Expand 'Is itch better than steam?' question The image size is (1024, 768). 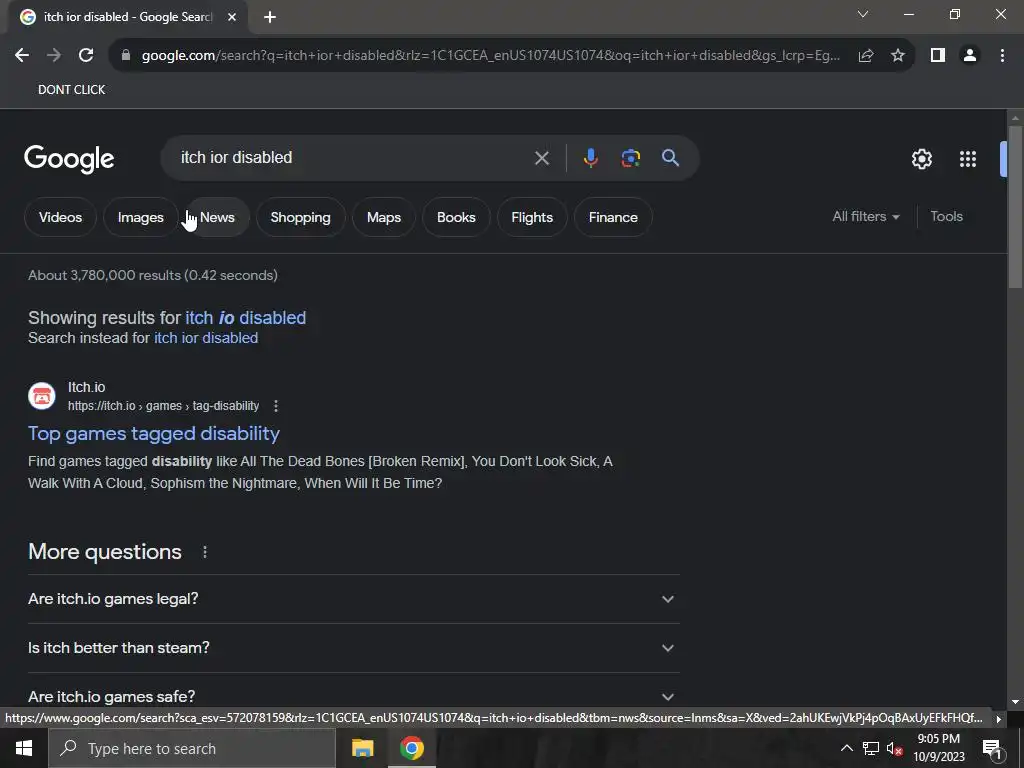353,648
